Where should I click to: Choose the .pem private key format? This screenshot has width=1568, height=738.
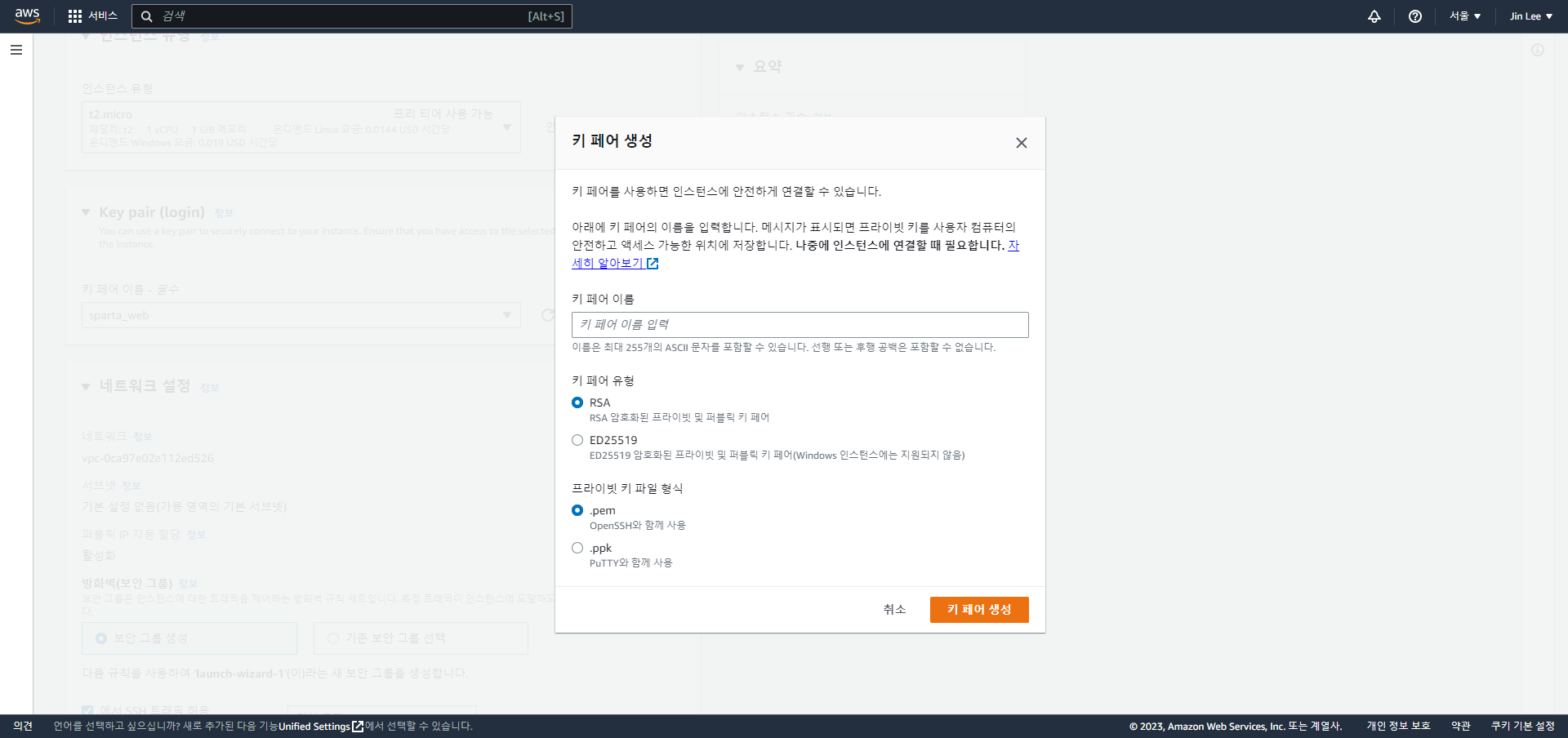pyautogui.click(x=577, y=510)
